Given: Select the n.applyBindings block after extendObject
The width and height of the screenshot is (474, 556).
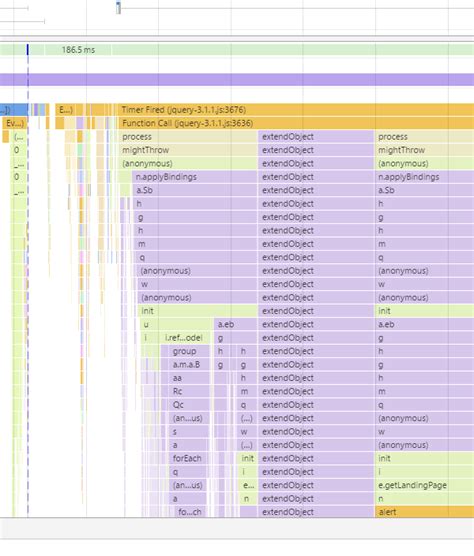Looking at the screenshot, I should [x=425, y=177].
